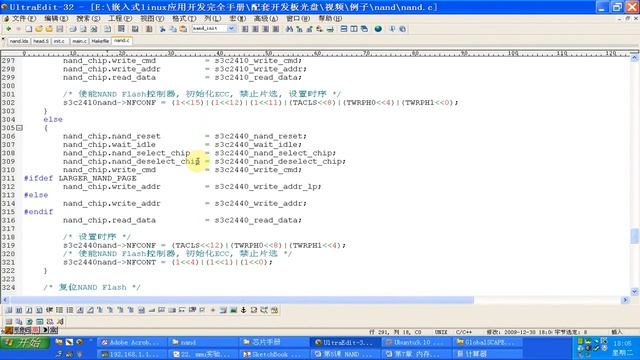This screenshot has width=640, height=360.
Task: Click the anchor icon in the bottom toolbar
Action: [x=244, y=310]
